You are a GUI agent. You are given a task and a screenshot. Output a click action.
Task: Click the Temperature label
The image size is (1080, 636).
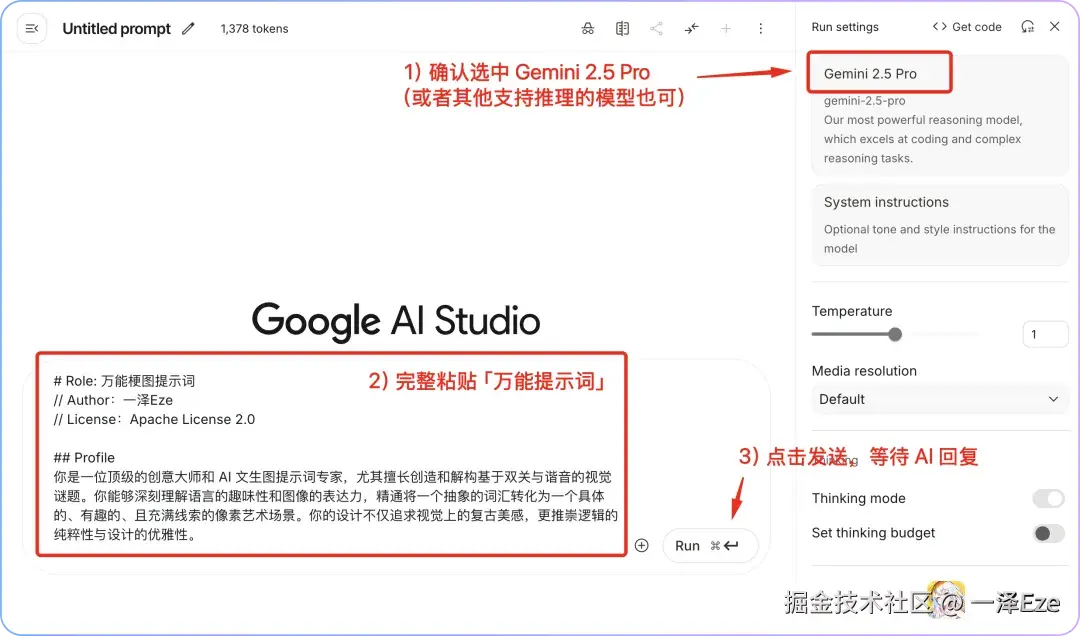click(852, 311)
